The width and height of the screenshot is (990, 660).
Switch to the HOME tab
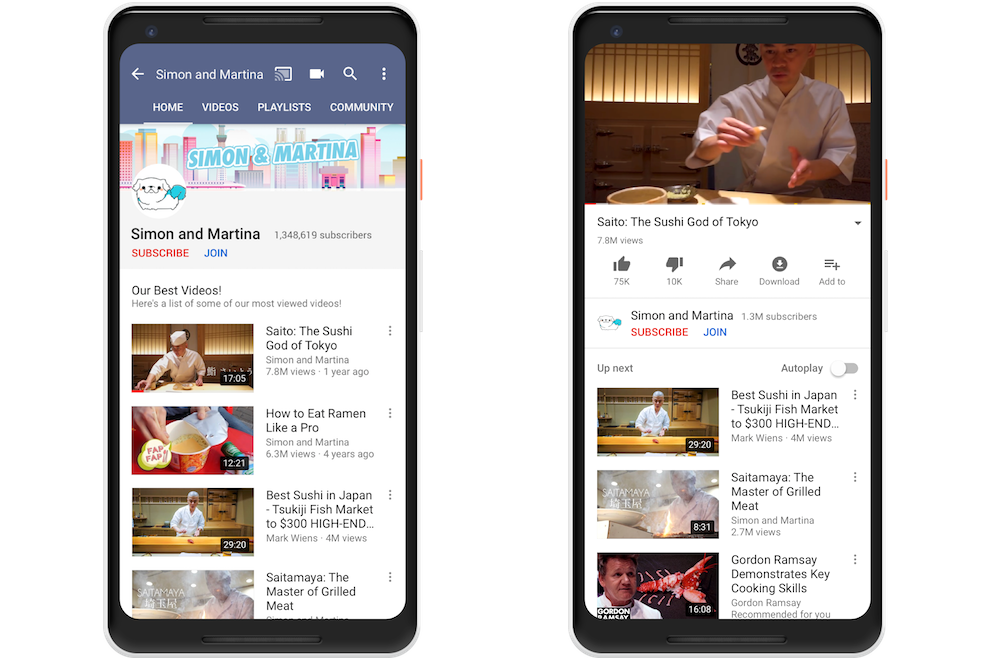pyautogui.click(x=168, y=107)
